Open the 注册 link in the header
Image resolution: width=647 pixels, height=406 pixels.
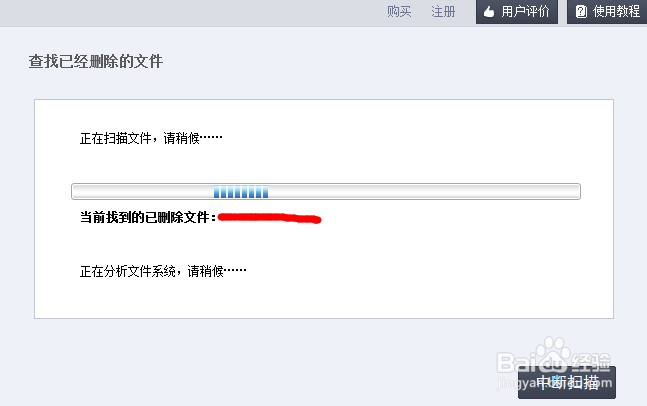443,12
